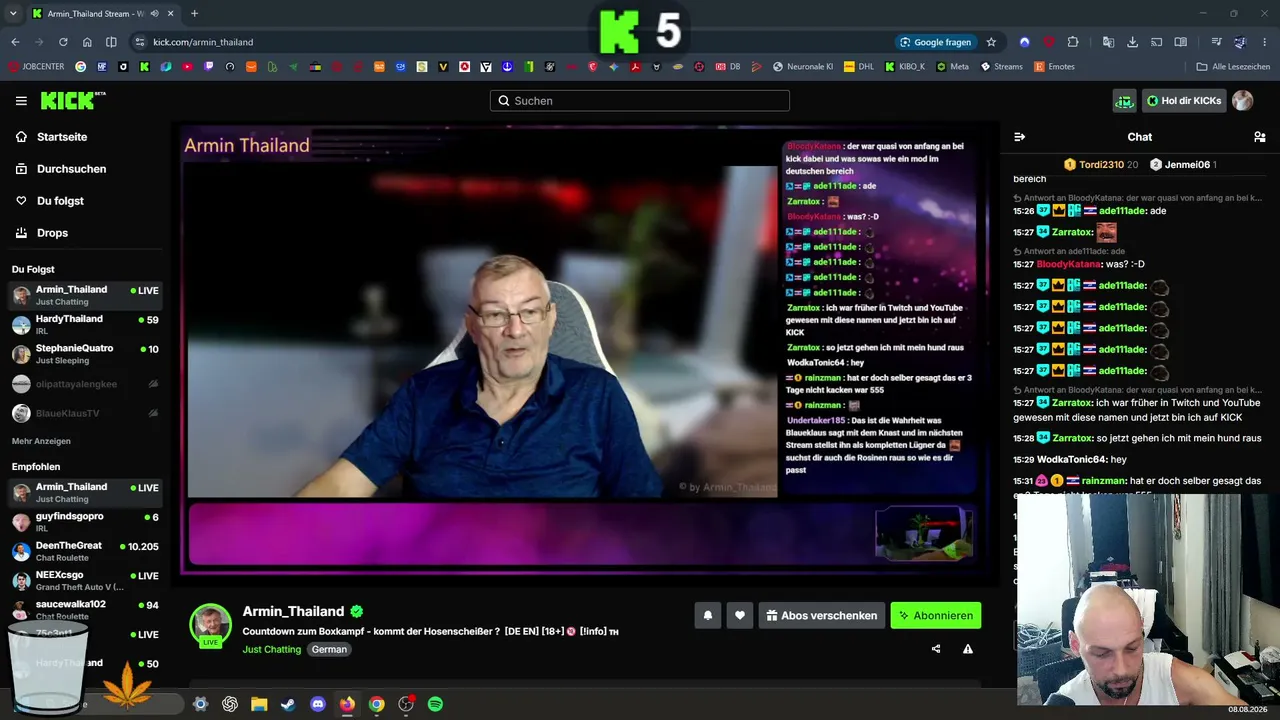Collapse the chat panel with the arrow icon
Image resolution: width=1280 pixels, height=720 pixels.
(1019, 137)
